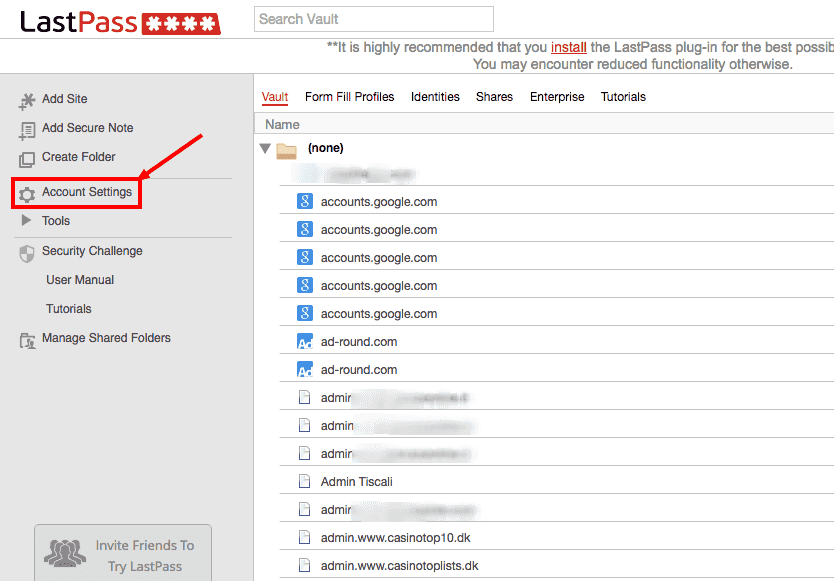Click the LastPass logo

tap(120, 22)
